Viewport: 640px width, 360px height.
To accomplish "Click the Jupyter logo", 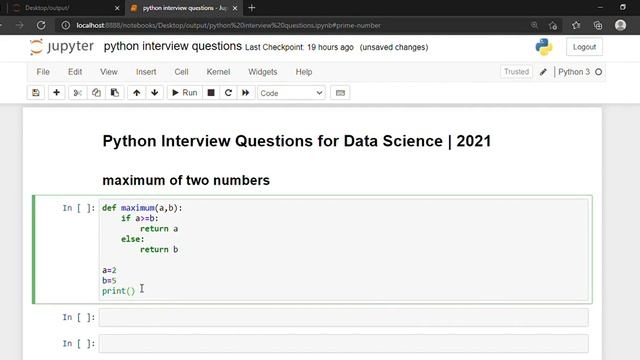I will (62, 47).
